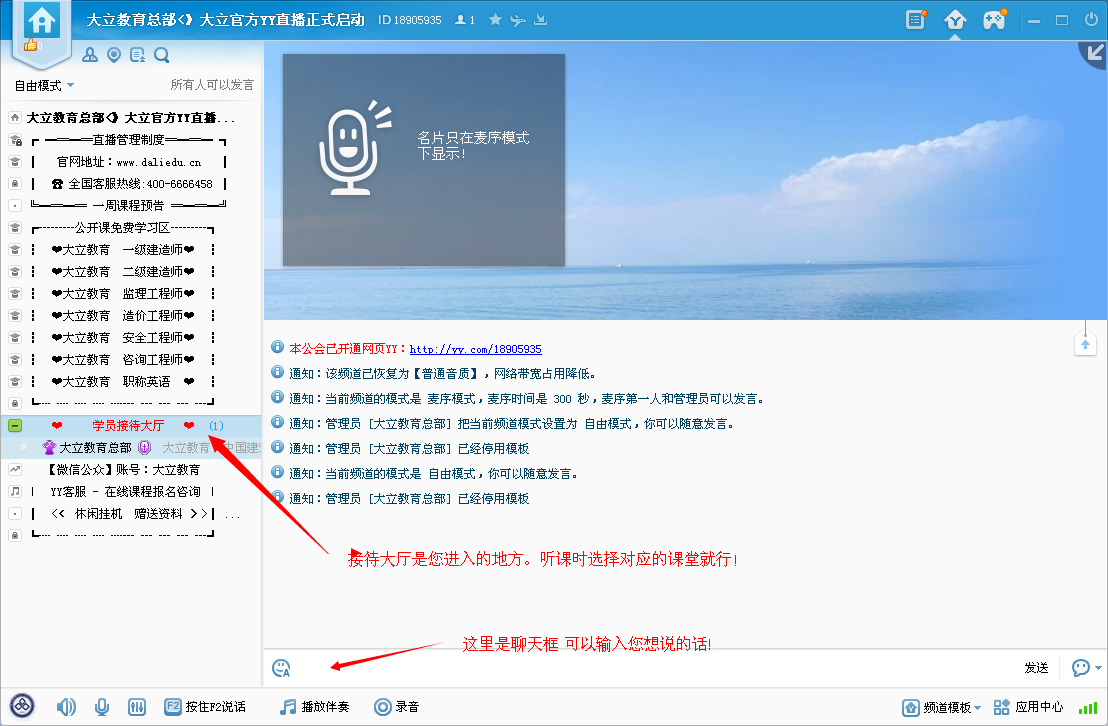The image size is (1108, 726).
Task: Select the 全国客服热线 400-6666458 row
Action: [131, 184]
